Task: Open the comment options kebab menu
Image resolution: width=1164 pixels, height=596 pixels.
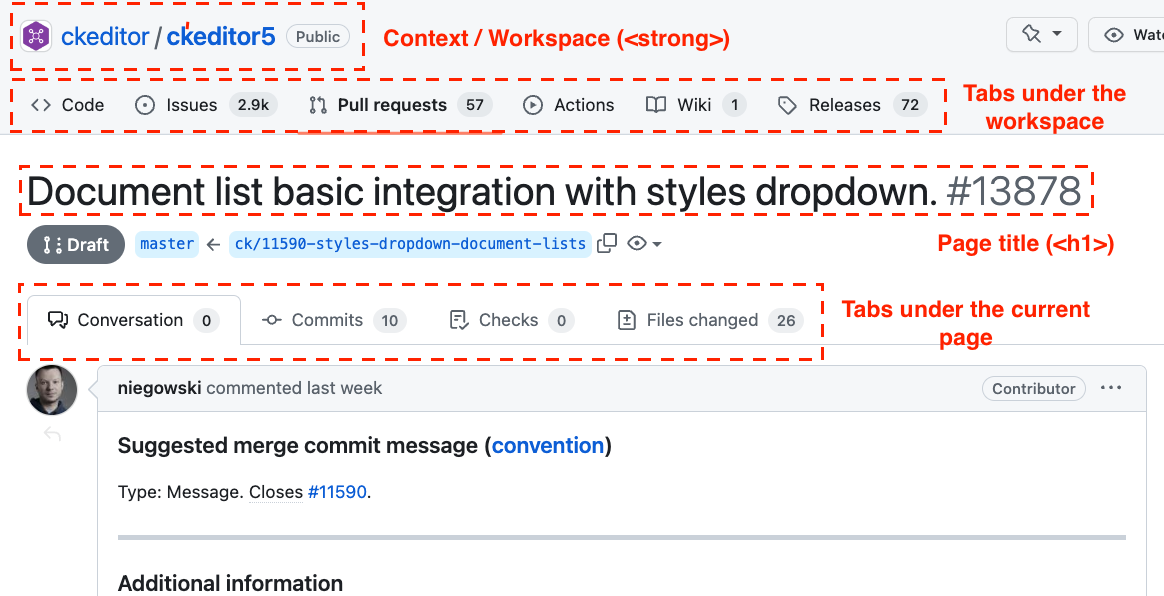Action: coord(1111,387)
